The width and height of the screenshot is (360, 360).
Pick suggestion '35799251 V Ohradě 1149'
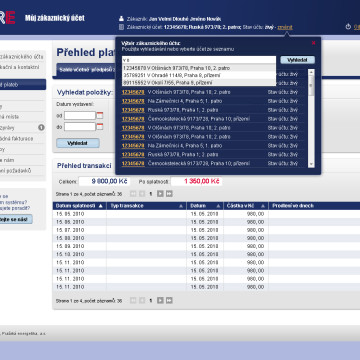pos(199,75)
